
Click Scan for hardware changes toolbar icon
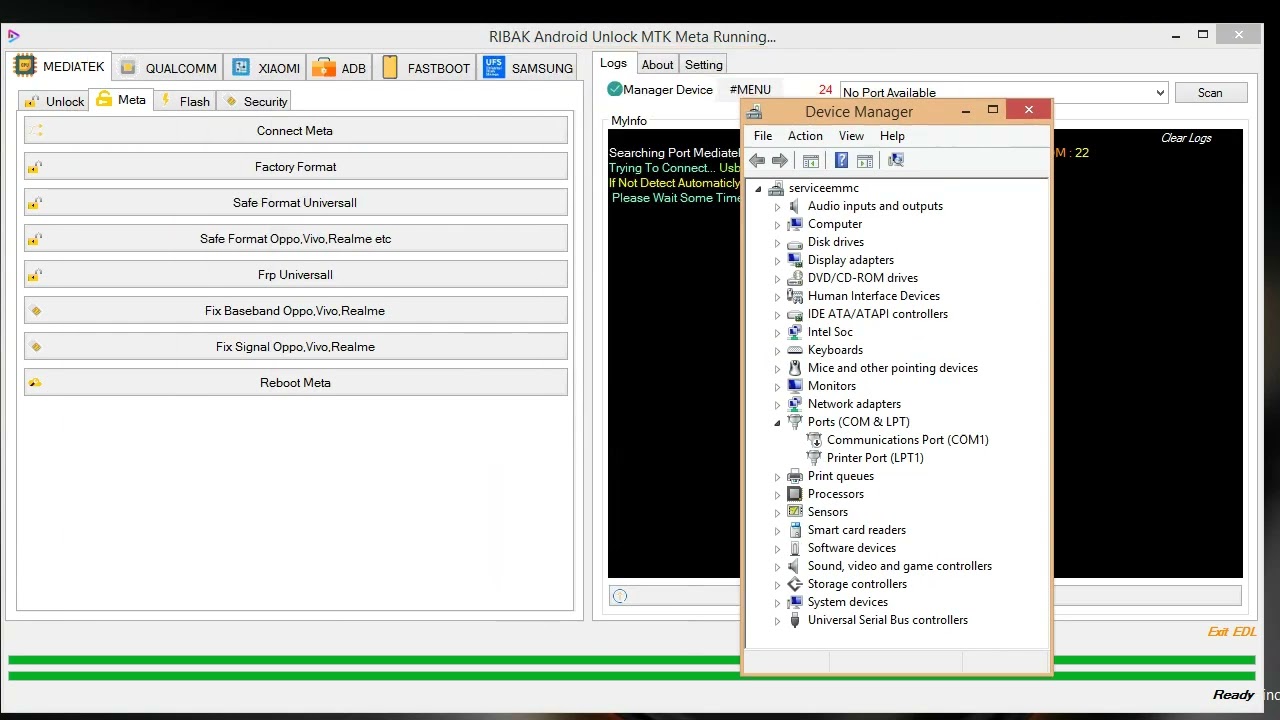(896, 160)
